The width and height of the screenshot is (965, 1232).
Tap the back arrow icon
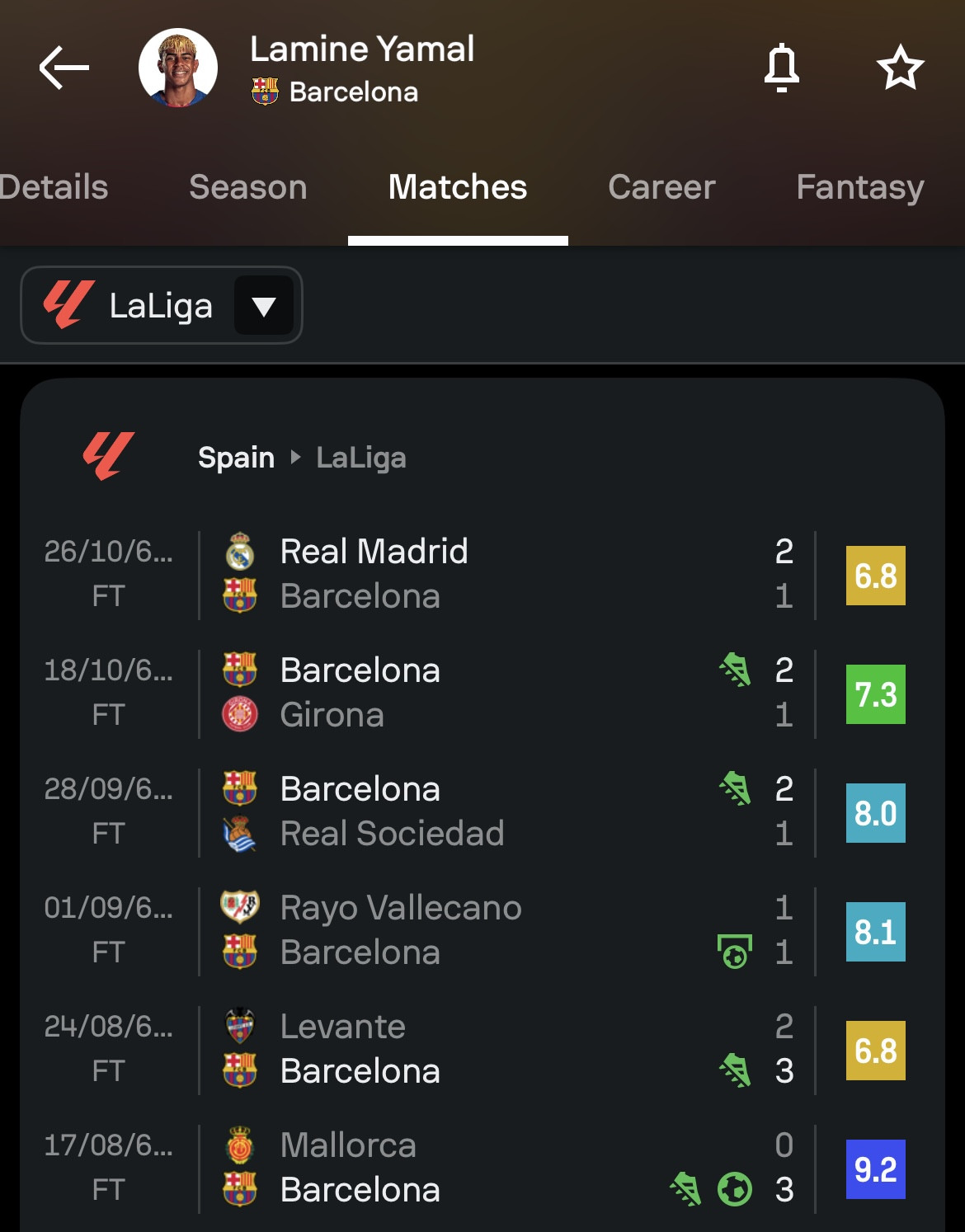click(64, 68)
